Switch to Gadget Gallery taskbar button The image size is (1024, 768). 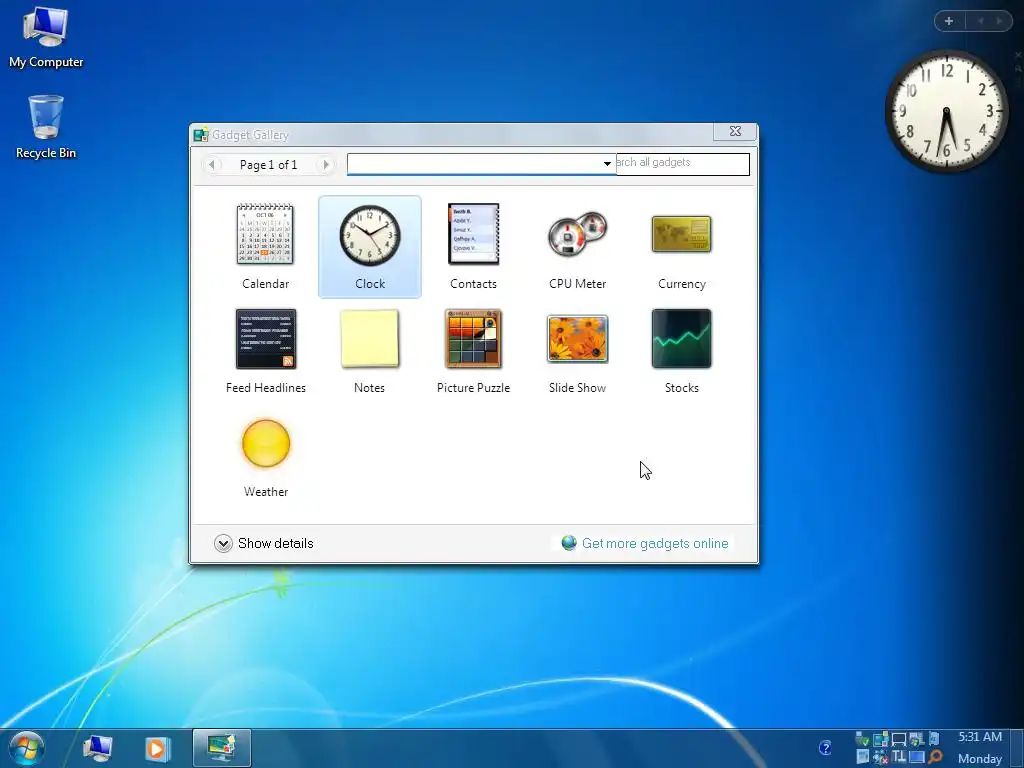point(222,748)
